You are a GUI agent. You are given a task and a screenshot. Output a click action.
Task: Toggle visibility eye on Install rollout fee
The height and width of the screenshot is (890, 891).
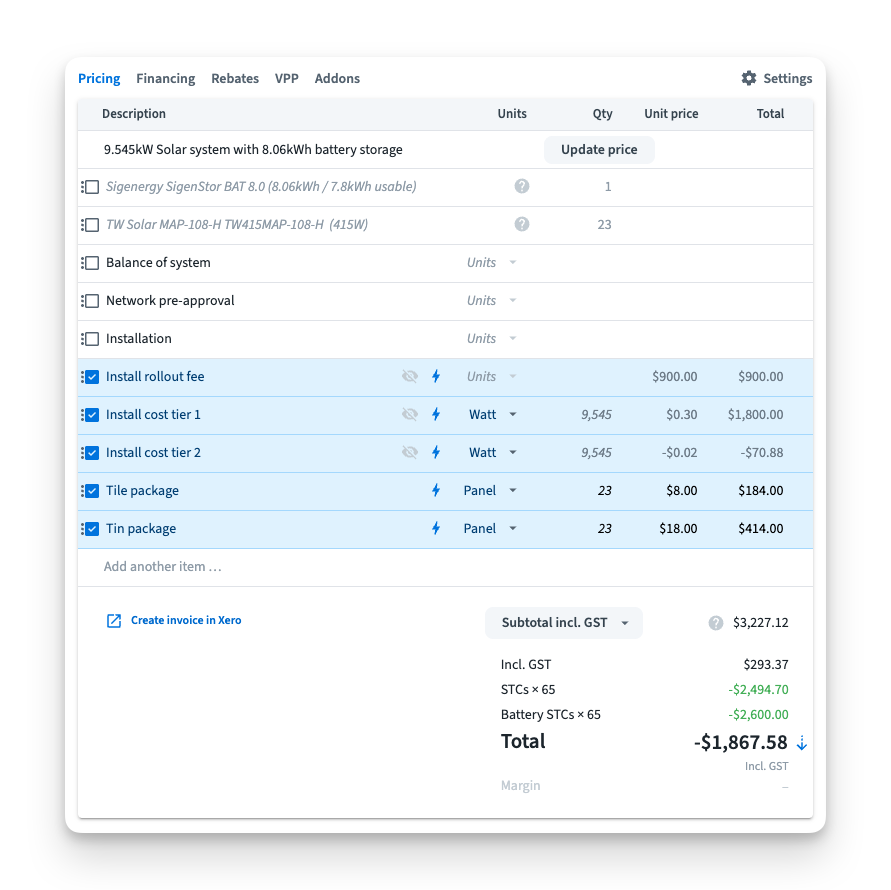pos(409,376)
